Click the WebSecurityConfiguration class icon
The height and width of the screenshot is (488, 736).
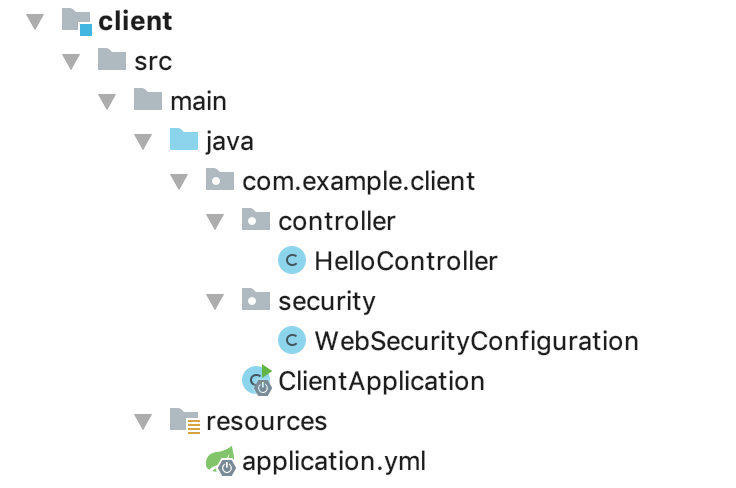point(292,341)
